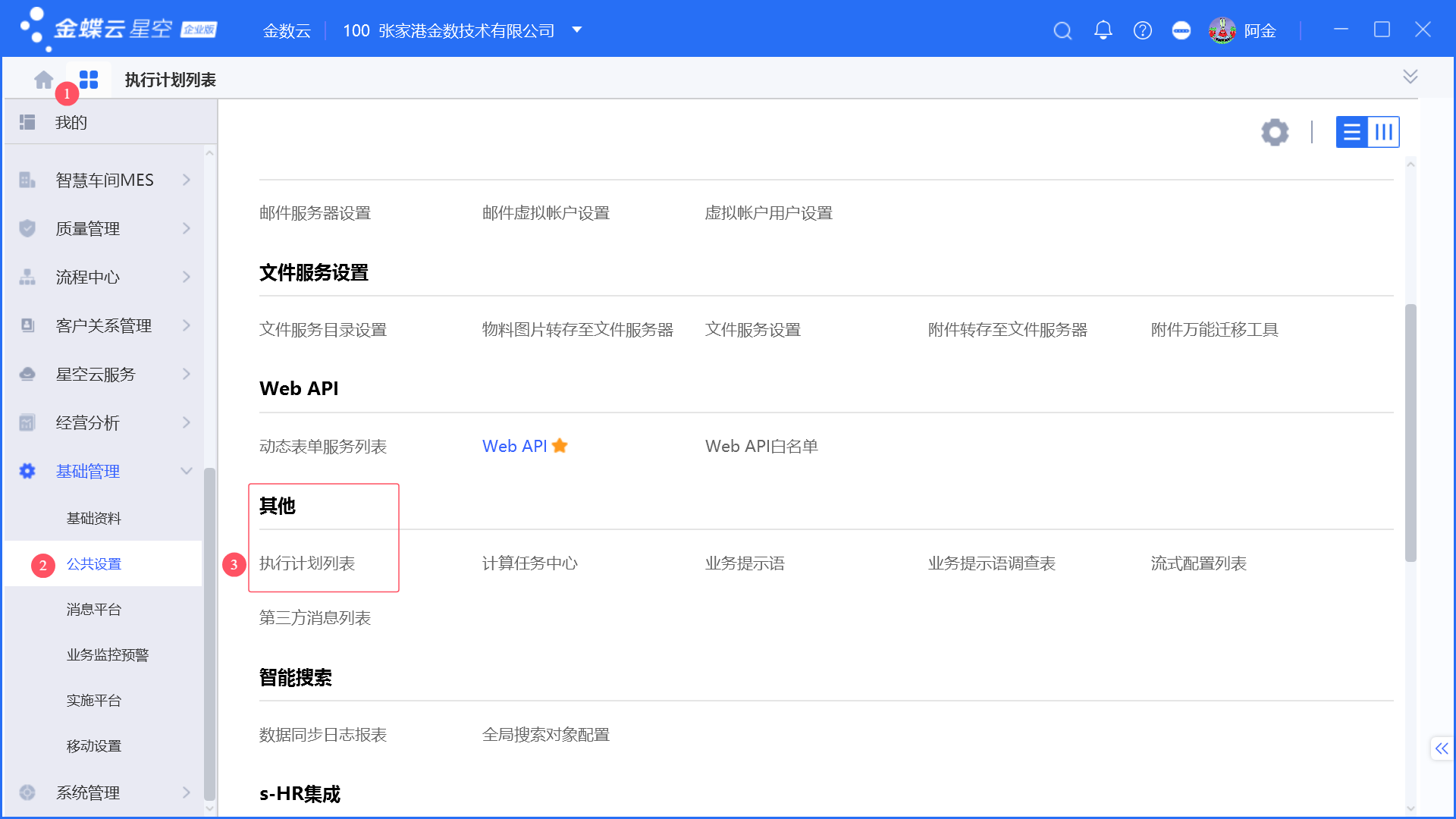This screenshot has width=1456, height=819.
Task: Open the notifications bell
Action: [1103, 30]
